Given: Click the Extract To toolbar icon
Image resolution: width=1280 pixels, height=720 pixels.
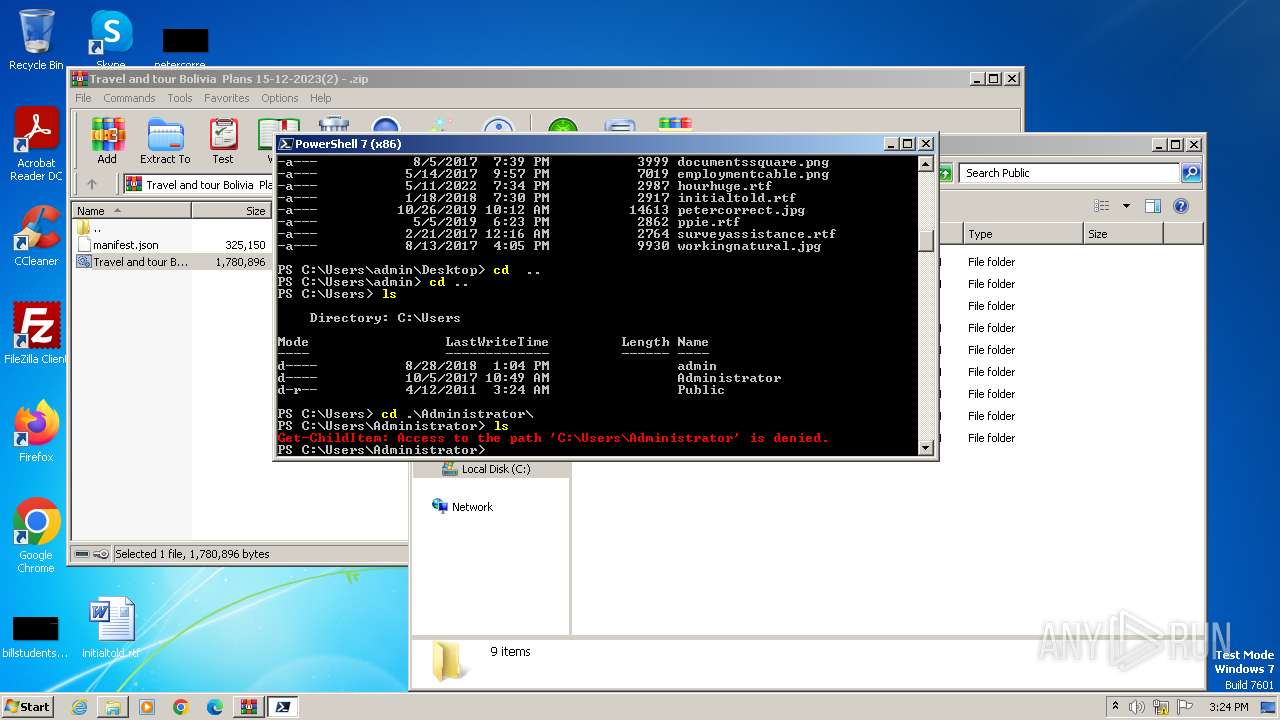Looking at the screenshot, I should point(165,140).
